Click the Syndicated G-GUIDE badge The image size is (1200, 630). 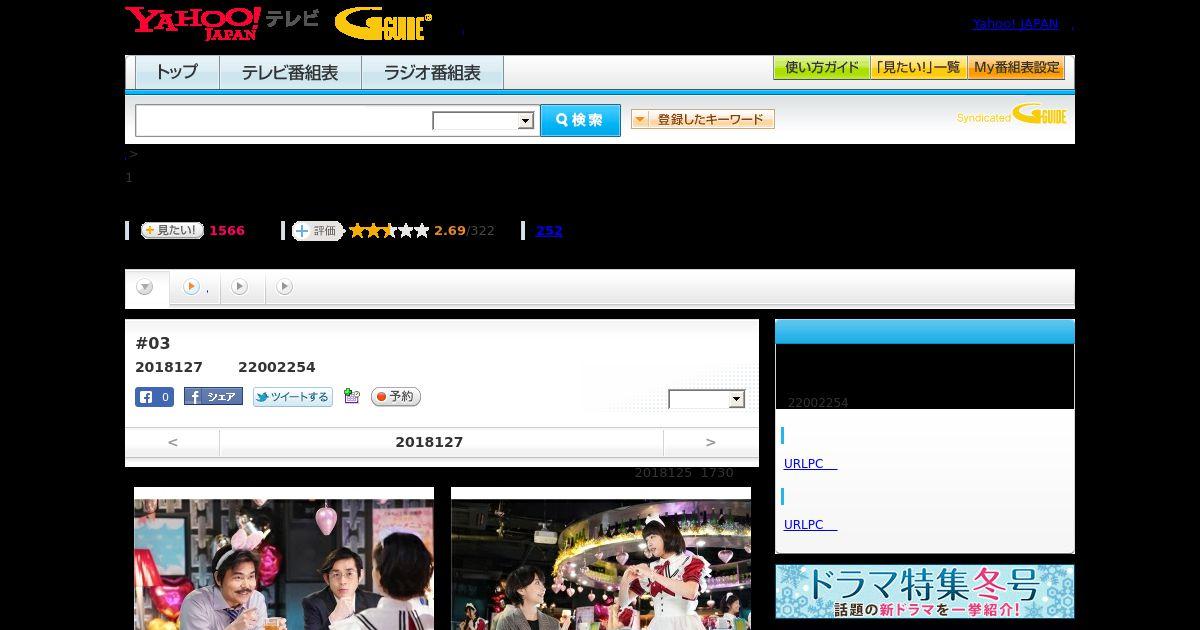1011,115
